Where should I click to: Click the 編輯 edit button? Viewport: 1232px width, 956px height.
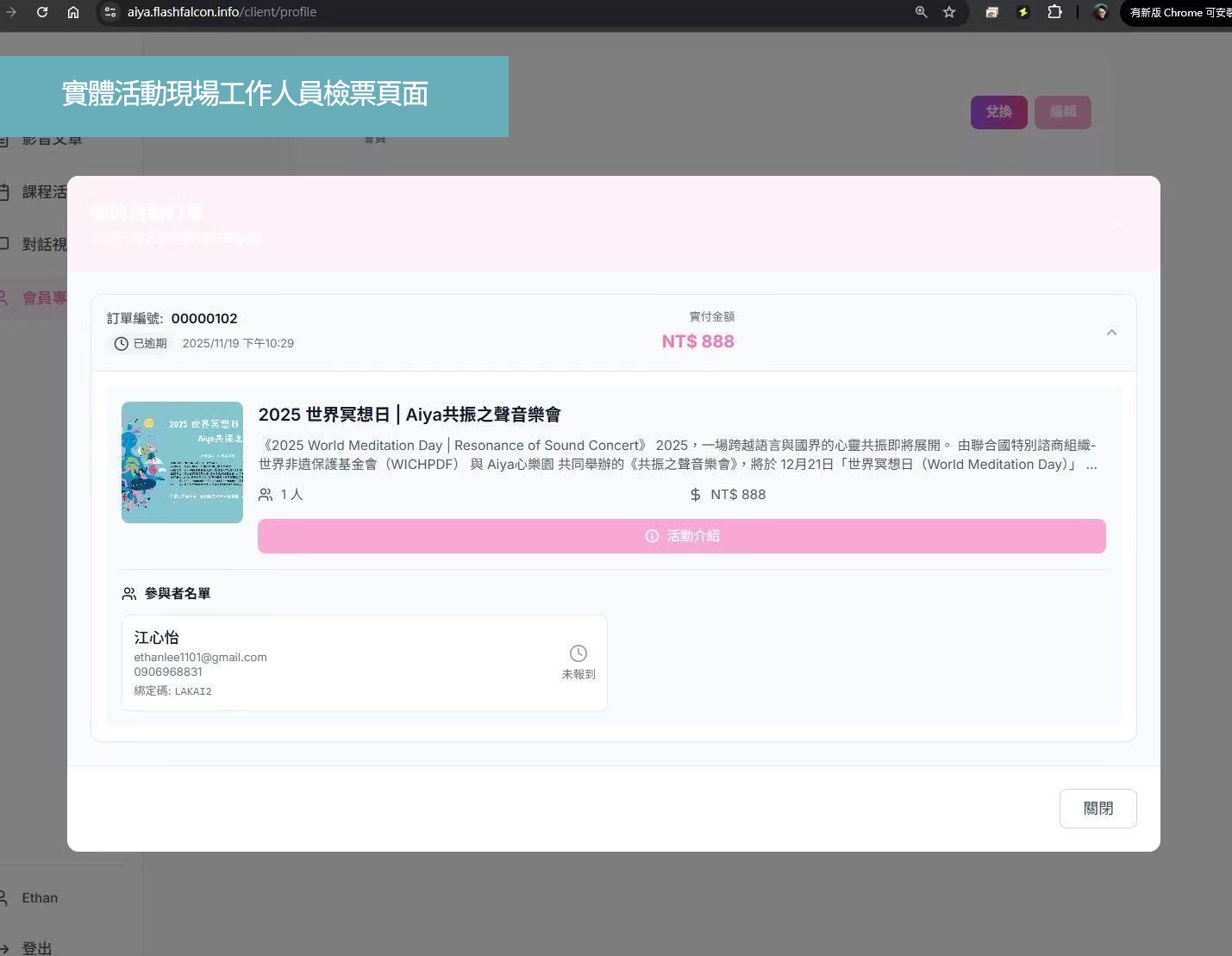point(1062,112)
